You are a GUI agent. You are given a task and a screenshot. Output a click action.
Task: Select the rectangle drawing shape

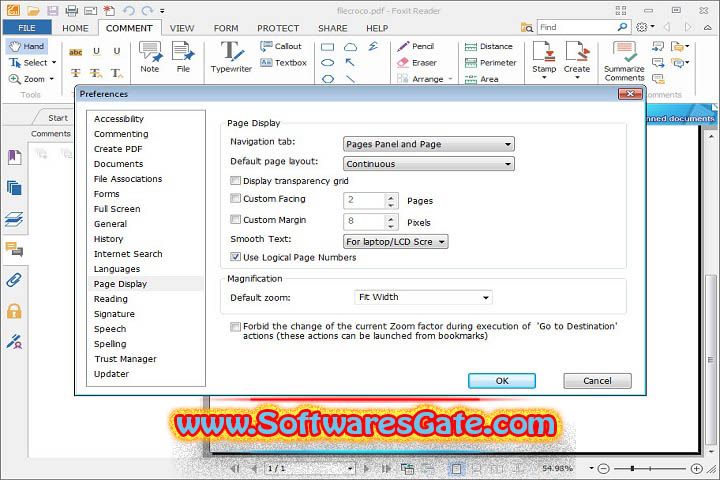coord(327,47)
